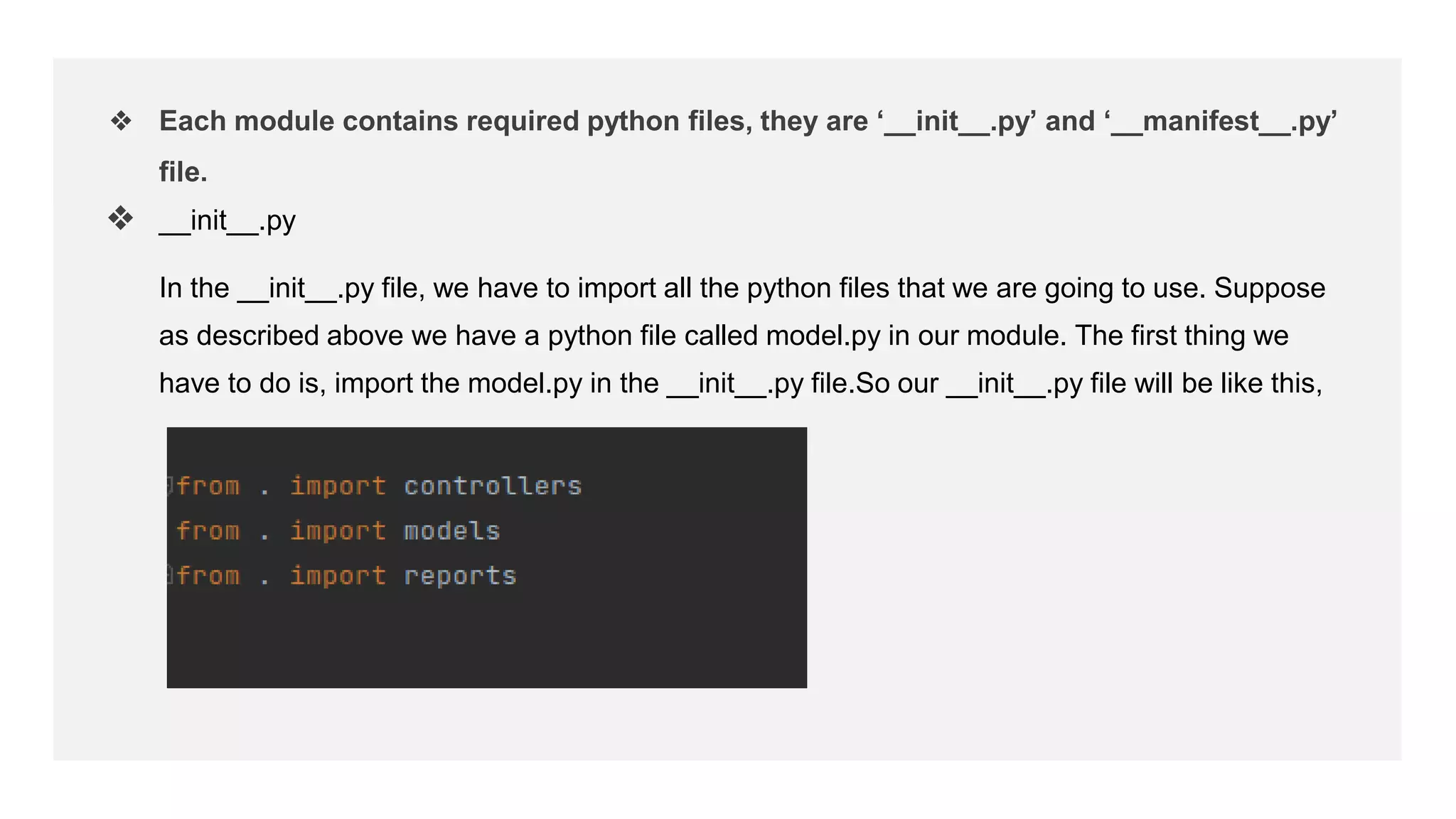The image size is (1456, 819).
Task: Click the word 'Suppose' in paragraph
Action: point(1269,289)
